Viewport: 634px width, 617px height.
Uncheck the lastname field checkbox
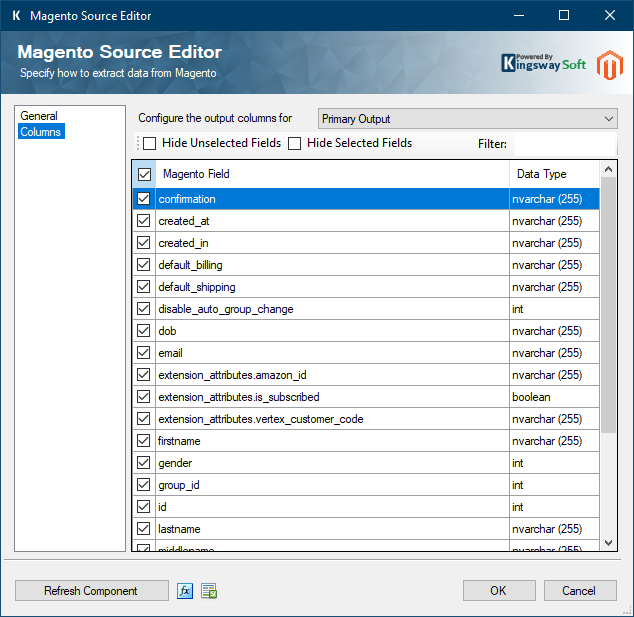click(x=144, y=528)
